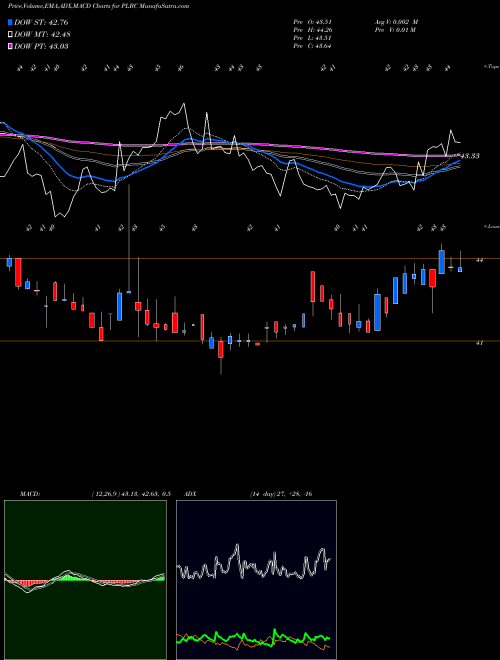Open the green MACD indicator panel
Viewport: 500px width, 660px height.
click(85, 580)
